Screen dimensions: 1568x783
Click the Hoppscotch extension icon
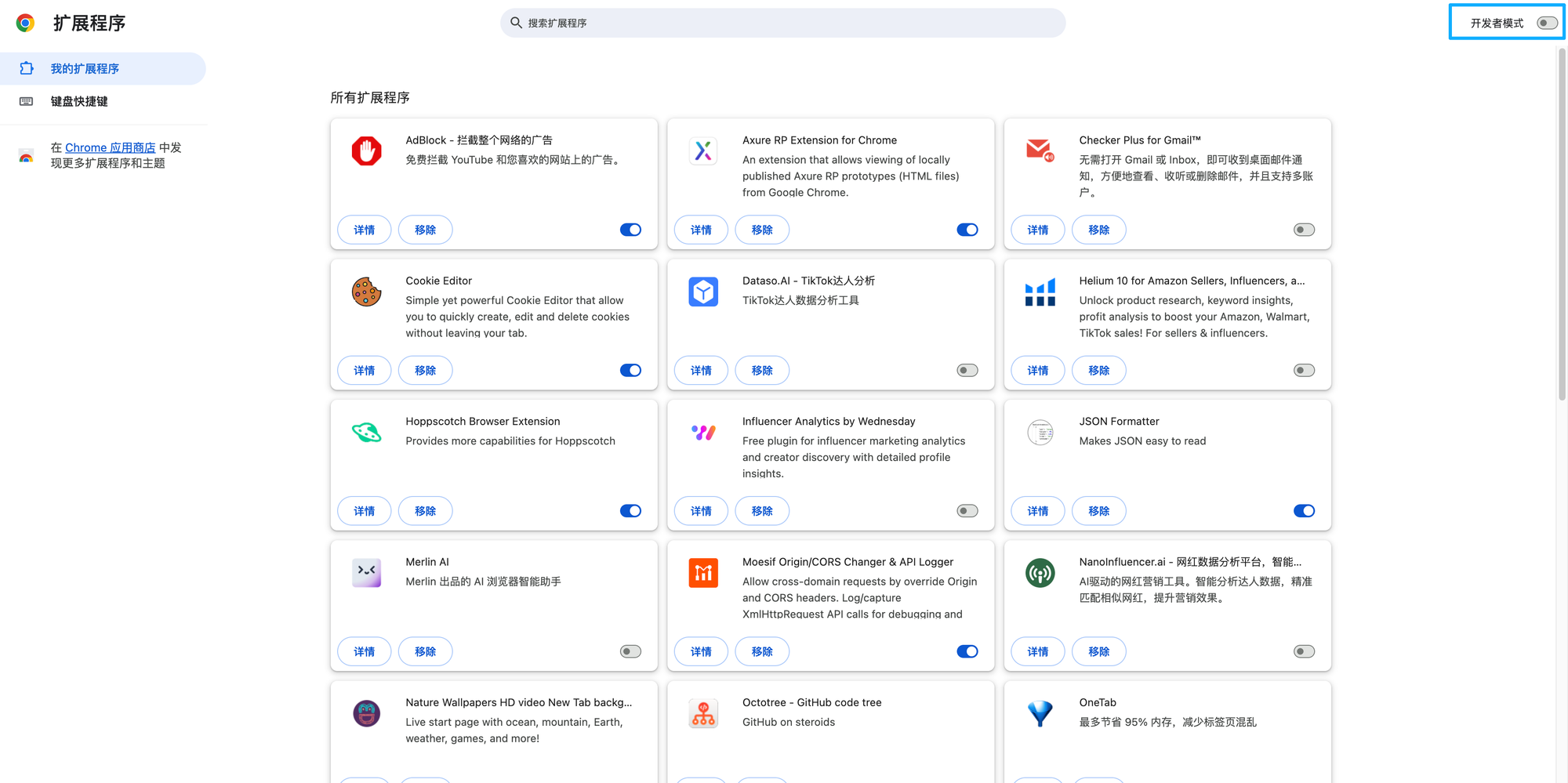coord(367,432)
